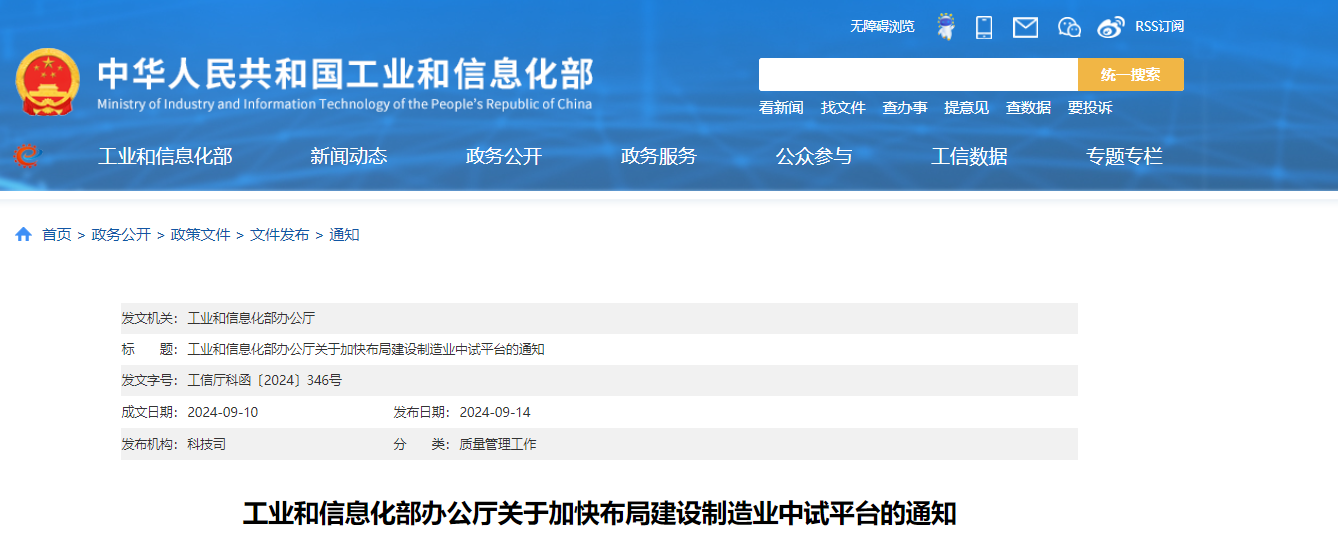Open the 新闻动态 menu

click(x=348, y=156)
